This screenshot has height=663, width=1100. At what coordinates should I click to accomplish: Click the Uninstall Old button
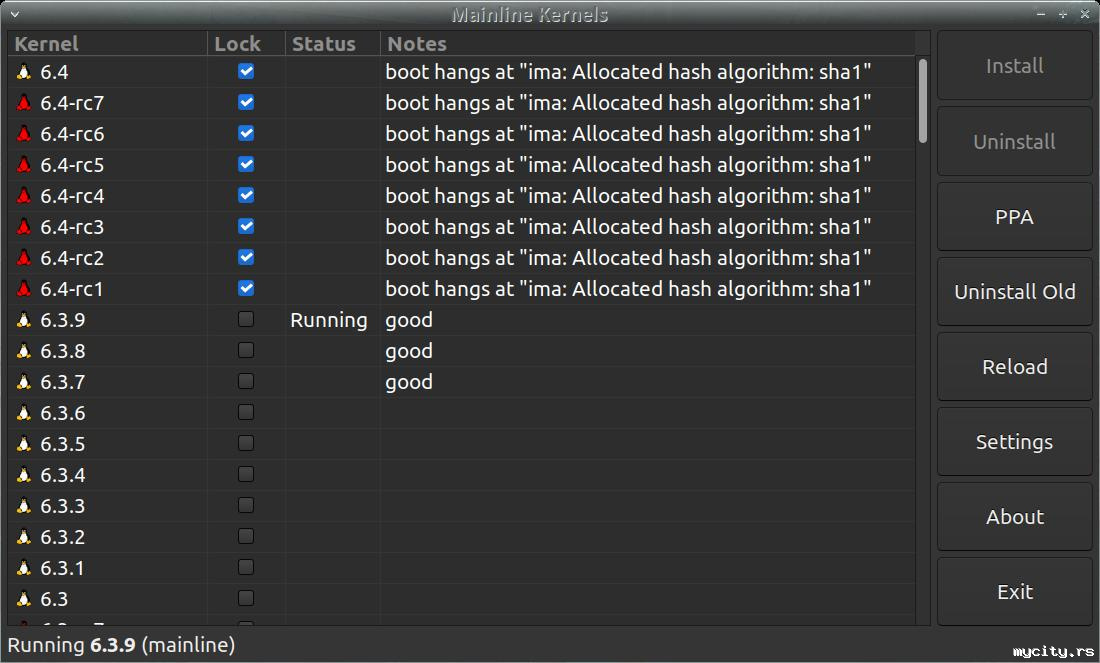point(1014,292)
